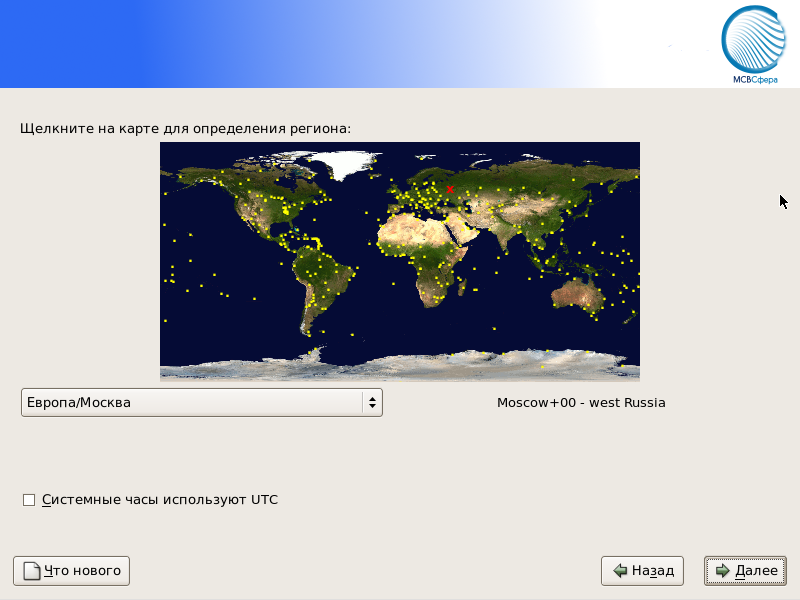Click the right arrow icon on 'Далее'
Viewport: 800px width, 600px height.
(x=722, y=571)
